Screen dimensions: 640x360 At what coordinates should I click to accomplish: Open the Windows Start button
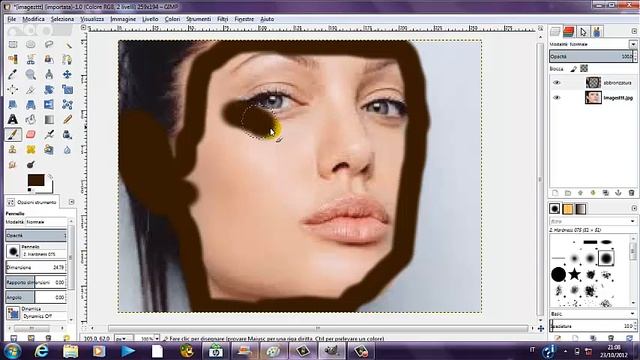click(x=13, y=351)
